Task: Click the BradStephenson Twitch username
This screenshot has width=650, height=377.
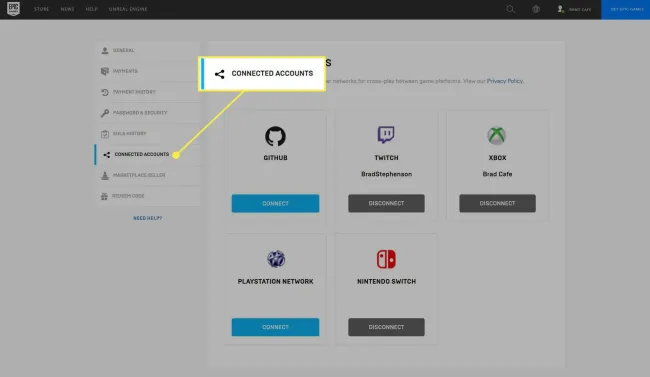Action: click(386, 174)
